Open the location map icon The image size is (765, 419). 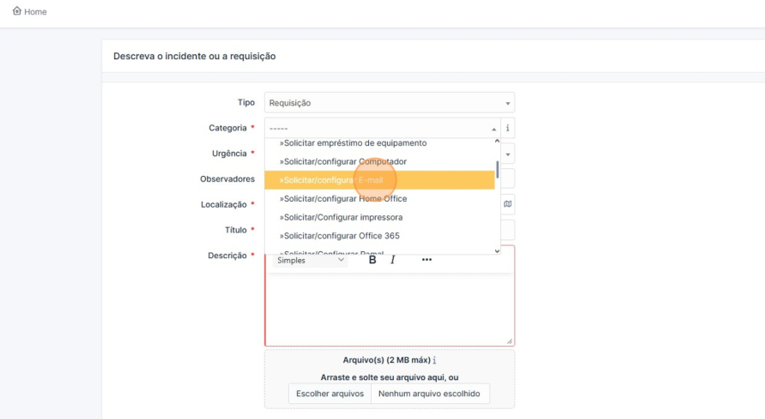[507, 204]
